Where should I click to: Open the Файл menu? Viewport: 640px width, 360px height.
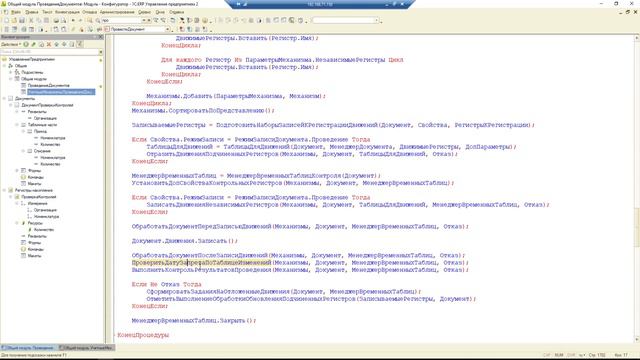pyautogui.click(x=16, y=12)
